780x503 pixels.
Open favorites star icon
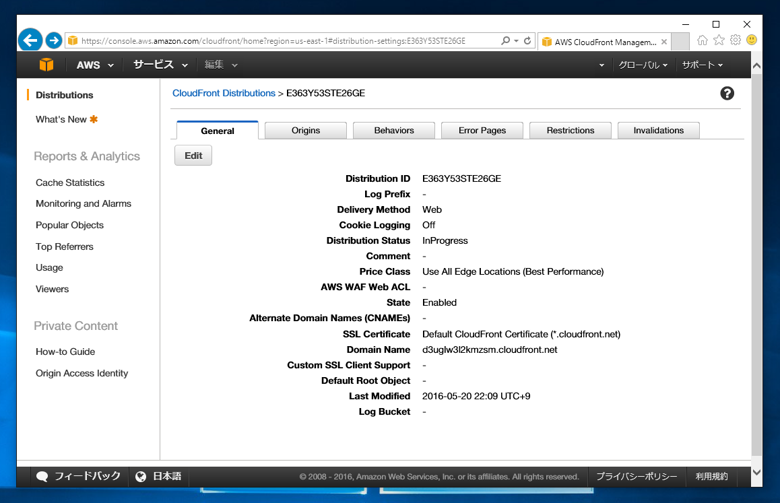[719, 40]
